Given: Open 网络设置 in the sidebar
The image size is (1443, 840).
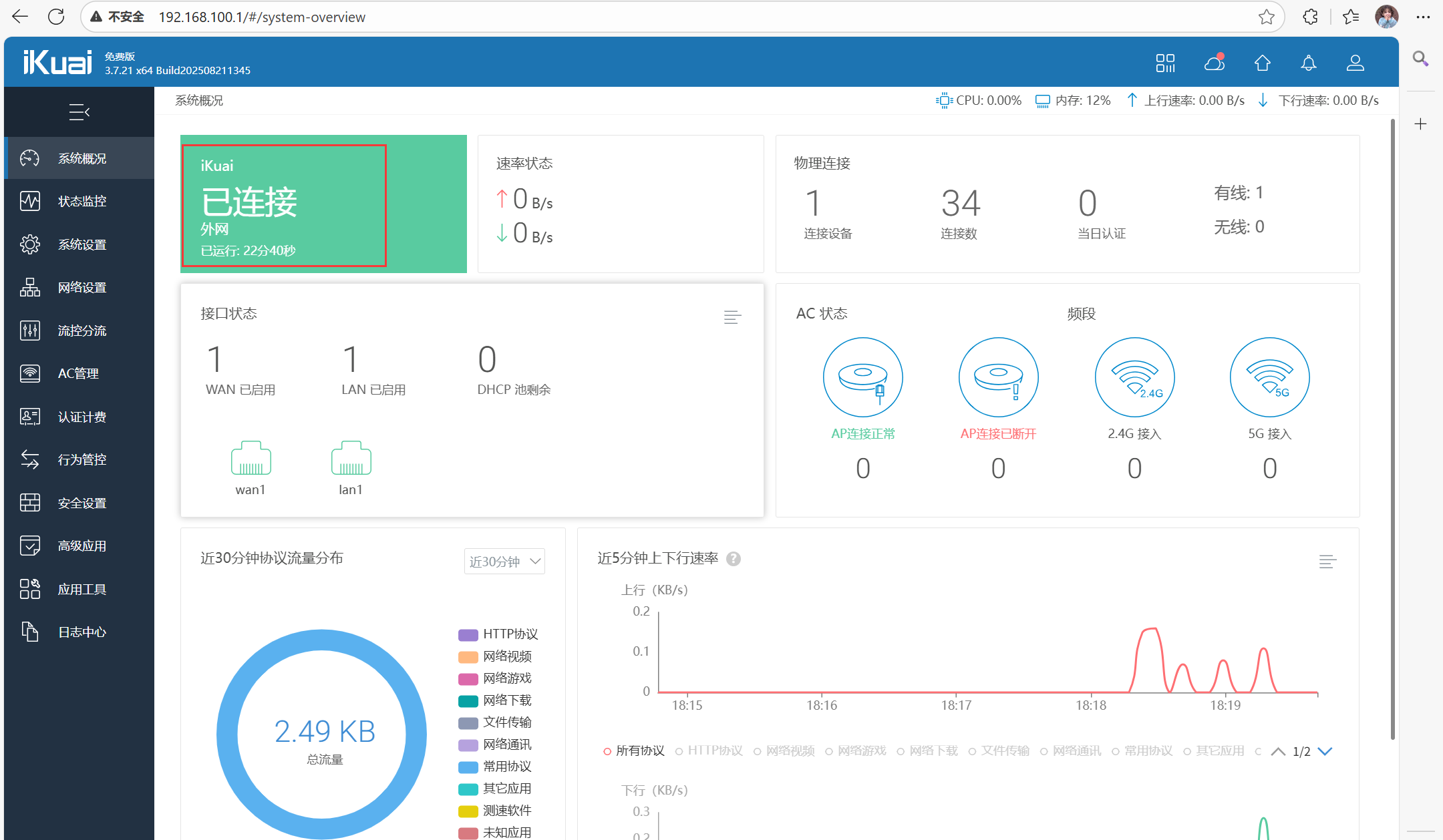Looking at the screenshot, I should (82, 288).
